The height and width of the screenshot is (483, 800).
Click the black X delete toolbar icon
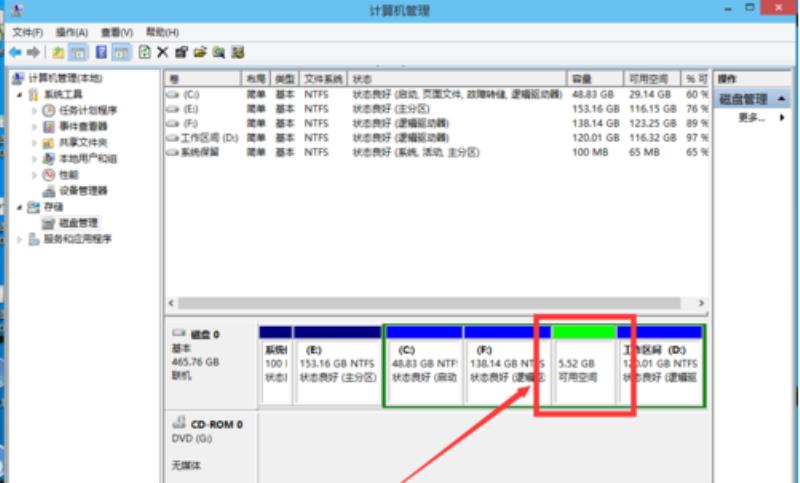point(164,51)
